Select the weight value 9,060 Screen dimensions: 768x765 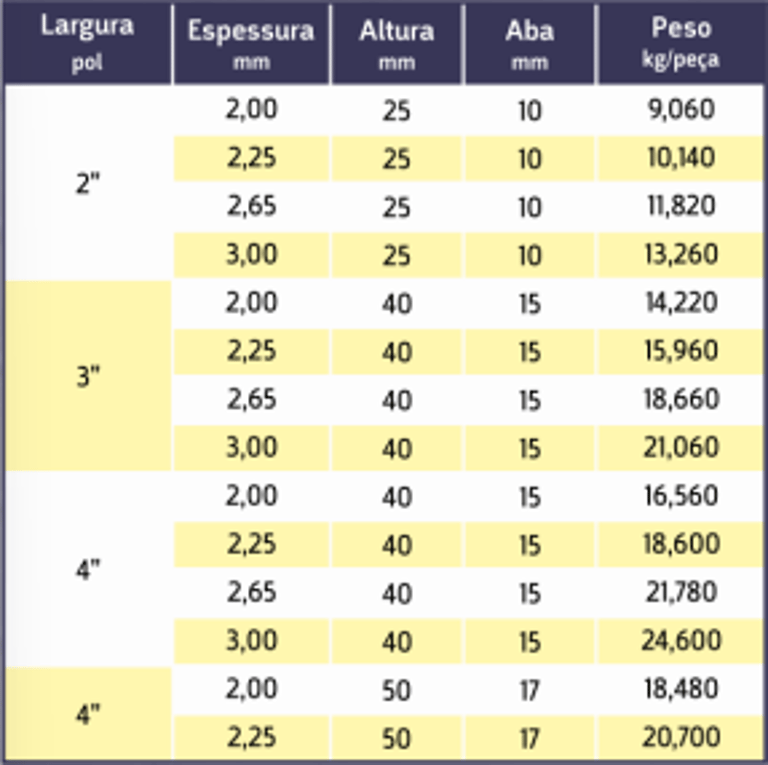coord(680,109)
